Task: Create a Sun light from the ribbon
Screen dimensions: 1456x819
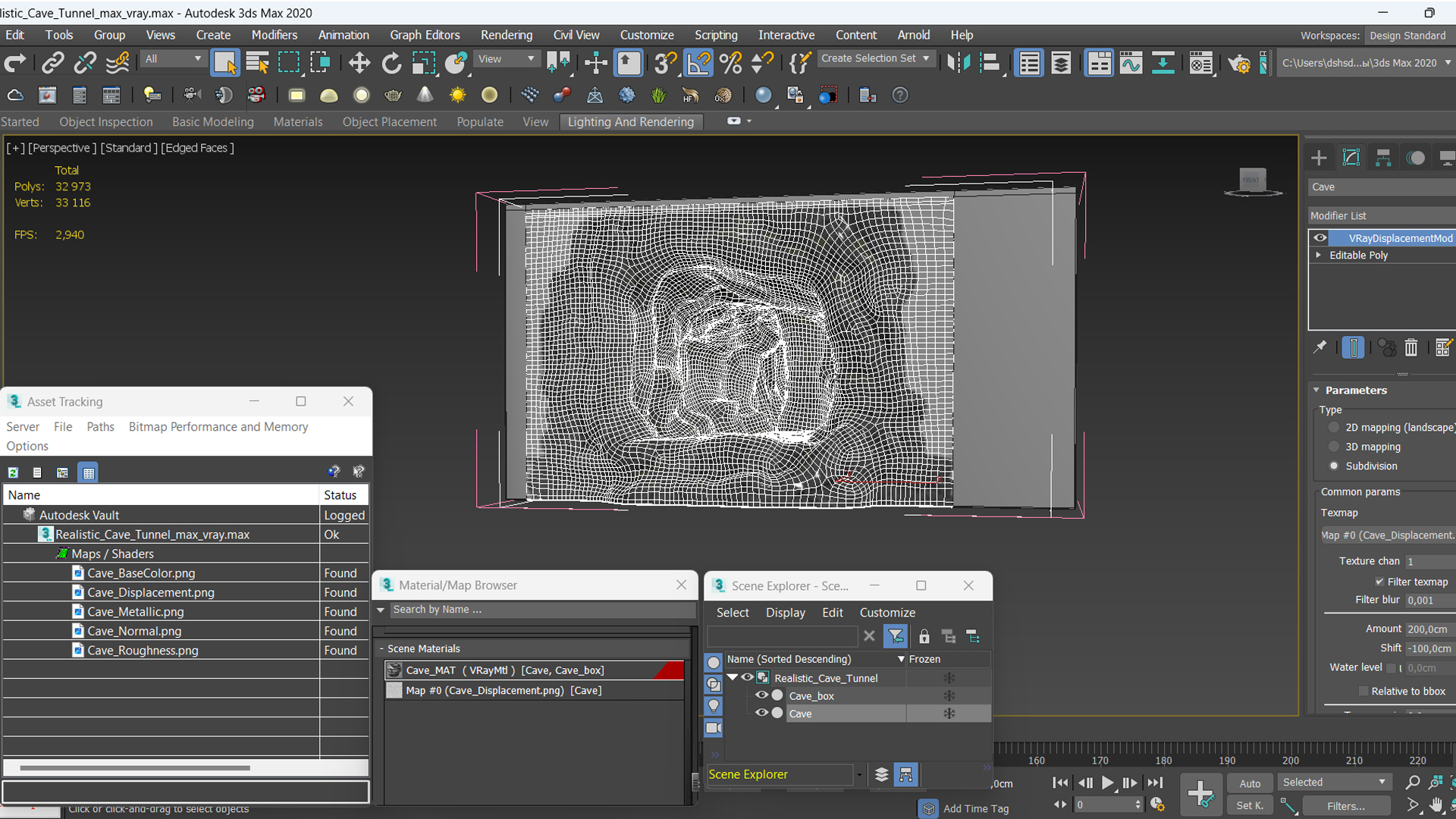Action: (457, 95)
